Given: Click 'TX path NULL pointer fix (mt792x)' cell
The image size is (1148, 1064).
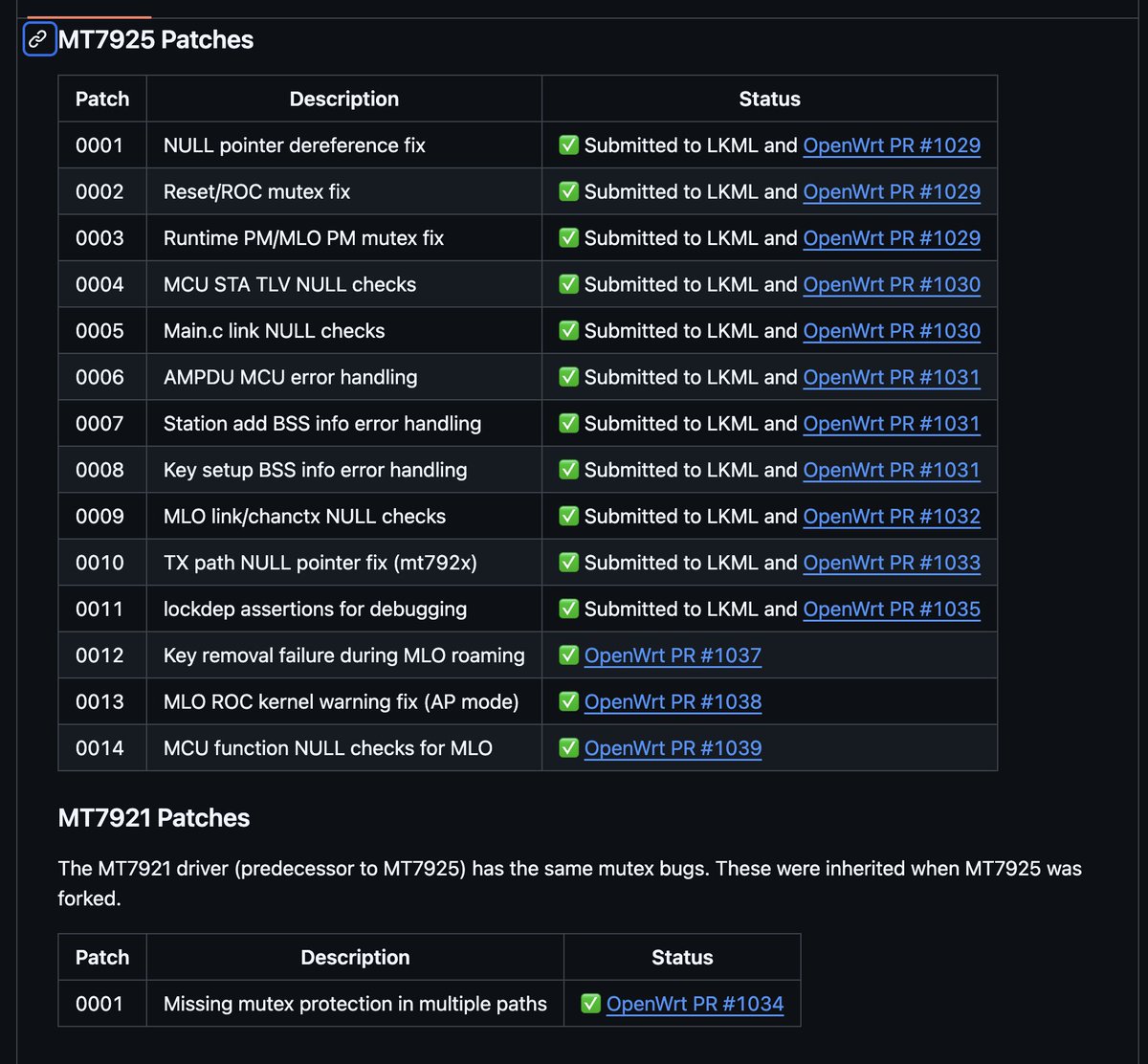Looking at the screenshot, I should tap(344, 563).
